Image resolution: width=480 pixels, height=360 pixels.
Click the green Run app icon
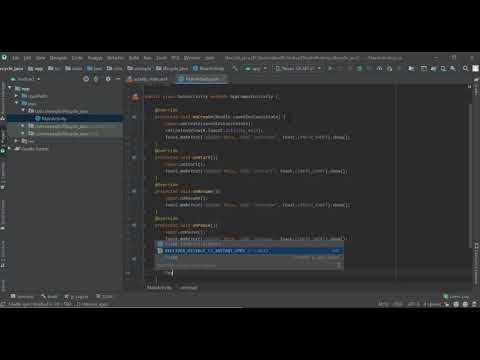[330, 68]
